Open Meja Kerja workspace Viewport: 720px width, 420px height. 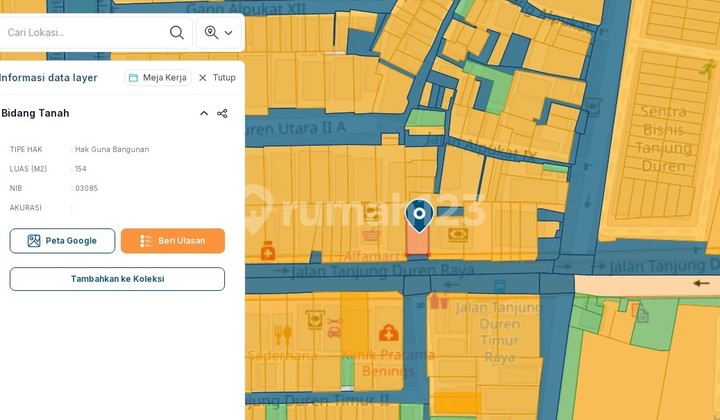[x=157, y=77]
